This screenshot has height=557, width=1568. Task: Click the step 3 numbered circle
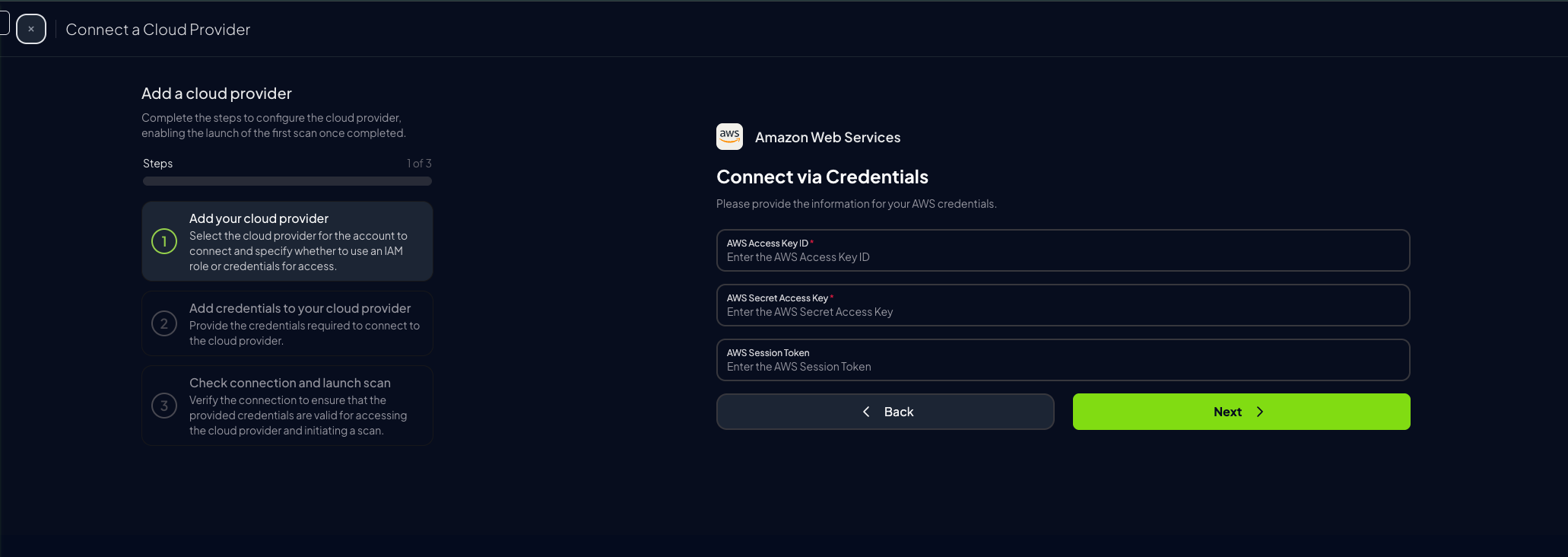(x=164, y=406)
